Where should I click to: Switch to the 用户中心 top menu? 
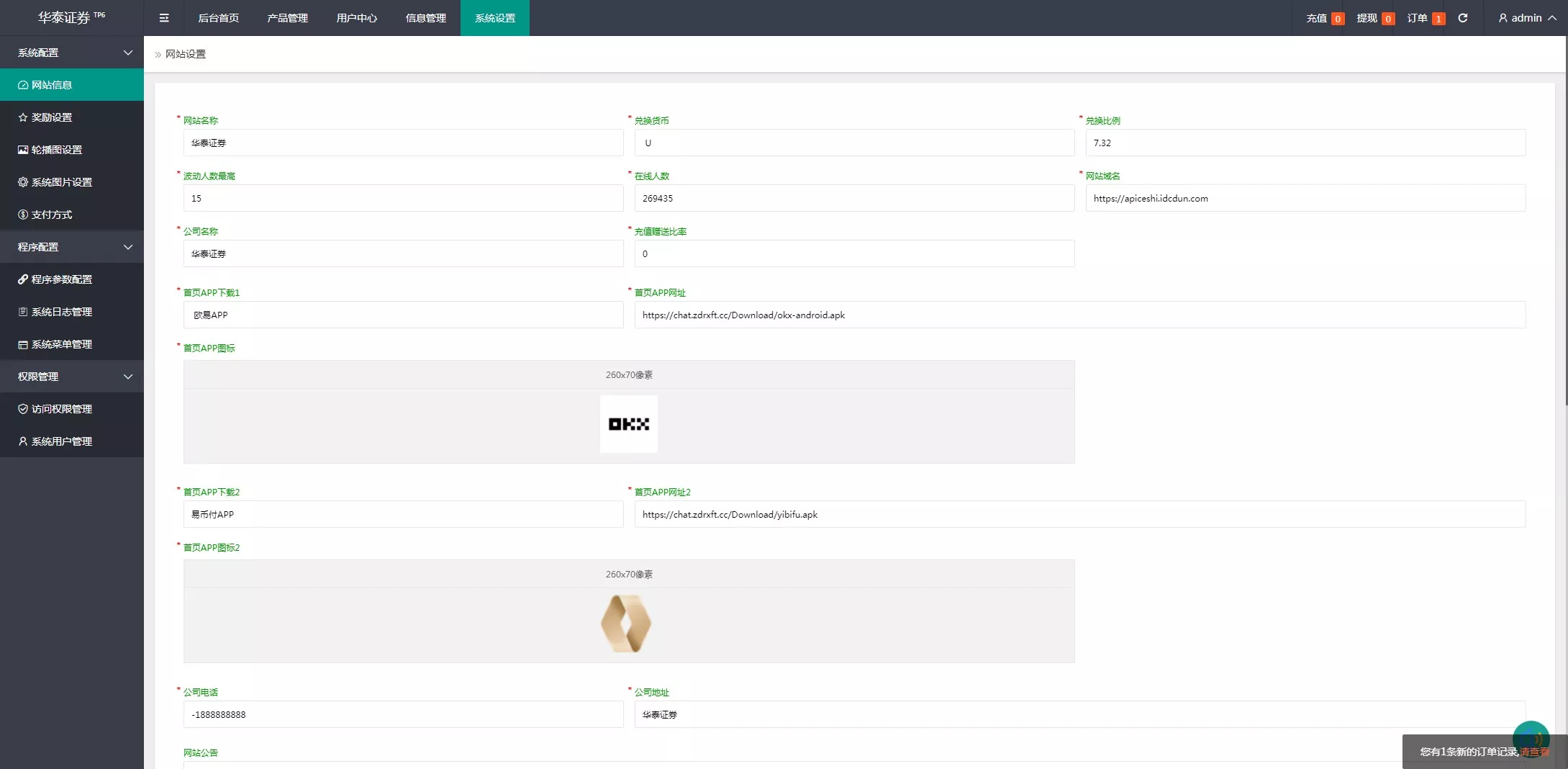tap(357, 18)
